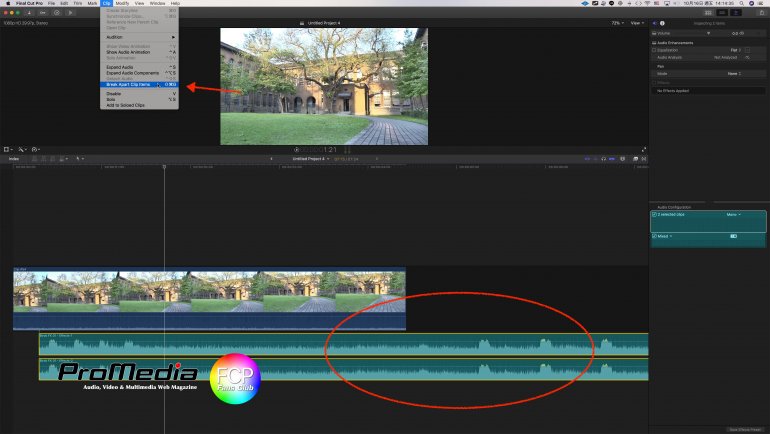Open the Modify menu
This screenshot has width=770, height=434.
click(x=122, y=3)
